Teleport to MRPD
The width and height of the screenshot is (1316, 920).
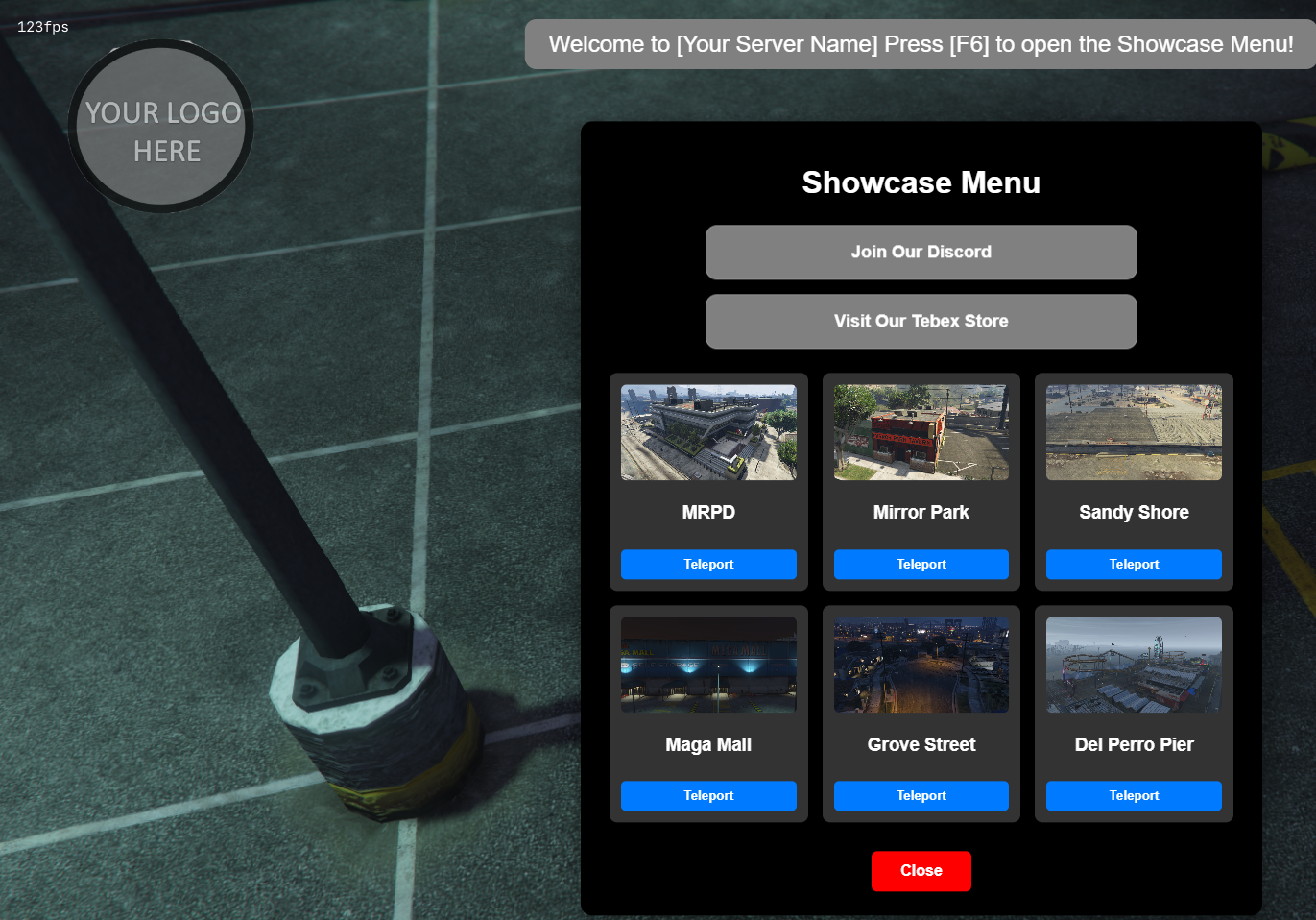click(708, 564)
